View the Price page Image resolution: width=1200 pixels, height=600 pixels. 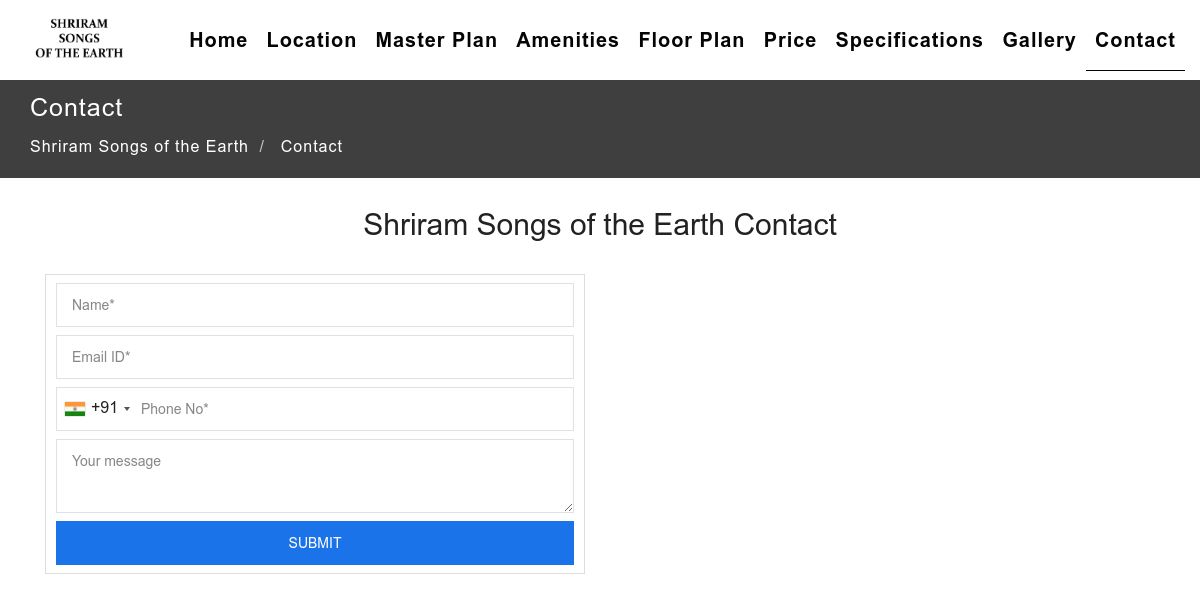pos(790,40)
